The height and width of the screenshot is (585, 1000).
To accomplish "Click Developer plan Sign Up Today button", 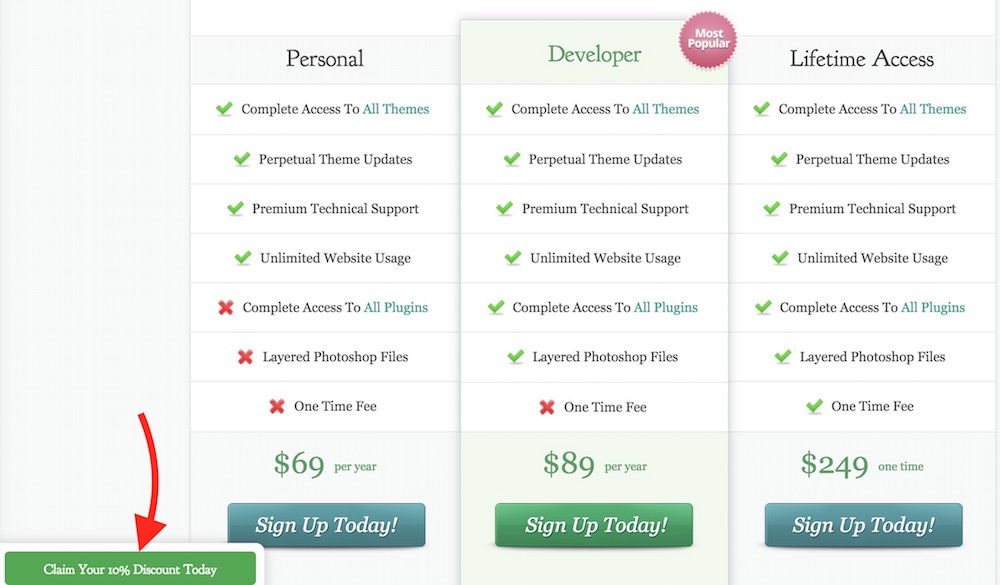I will (x=594, y=525).
